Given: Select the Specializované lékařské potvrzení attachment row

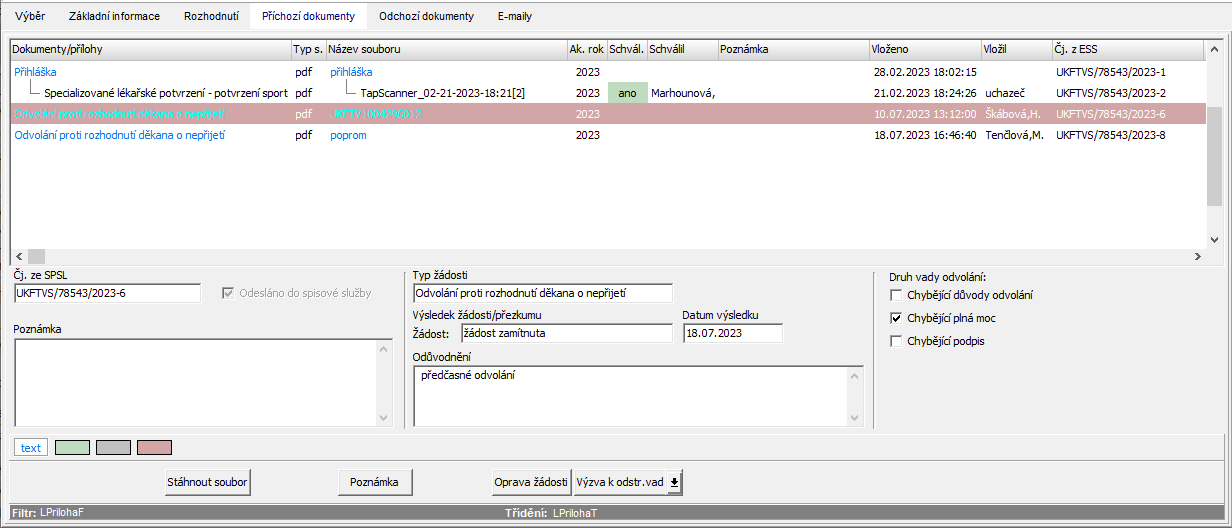Looking at the screenshot, I should (165, 93).
